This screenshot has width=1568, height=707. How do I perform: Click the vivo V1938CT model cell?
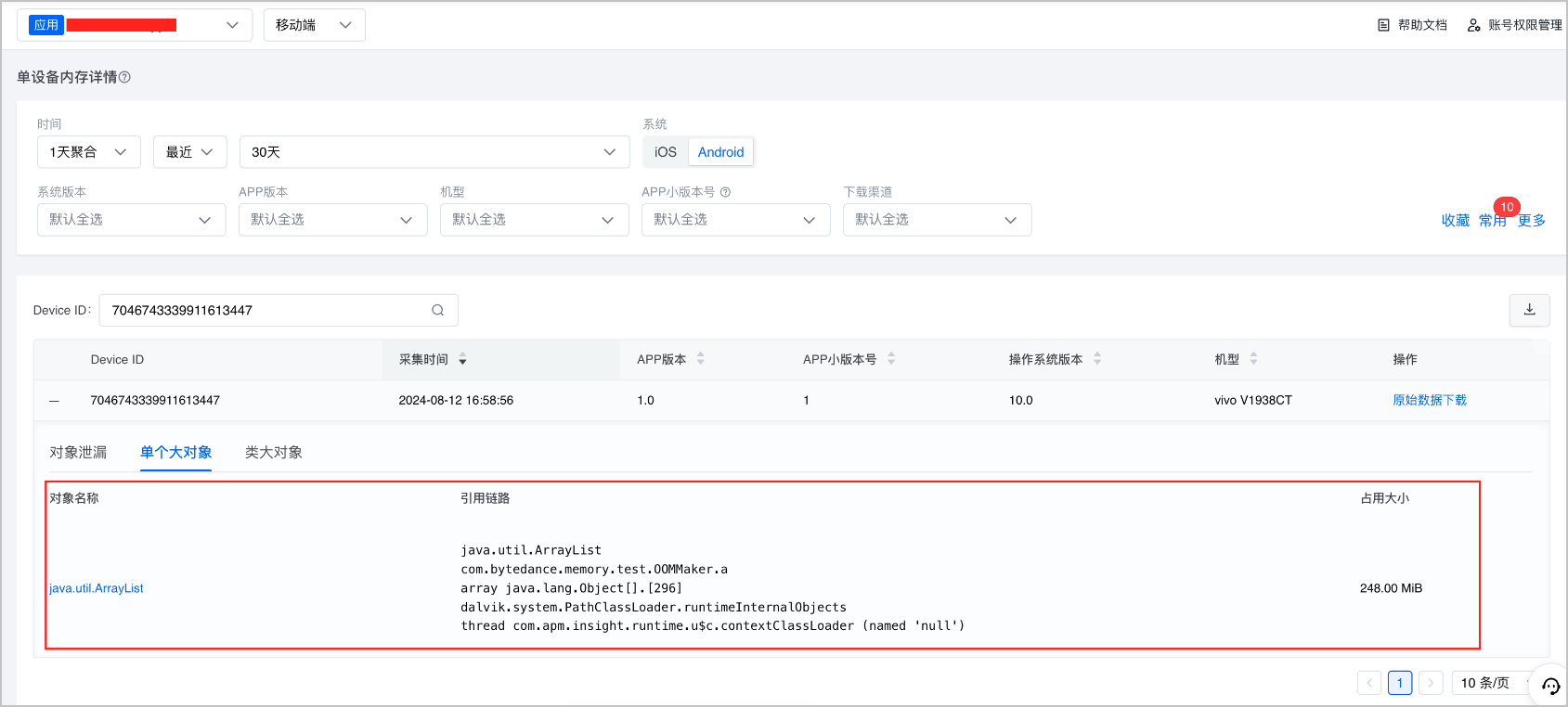pos(1253,400)
